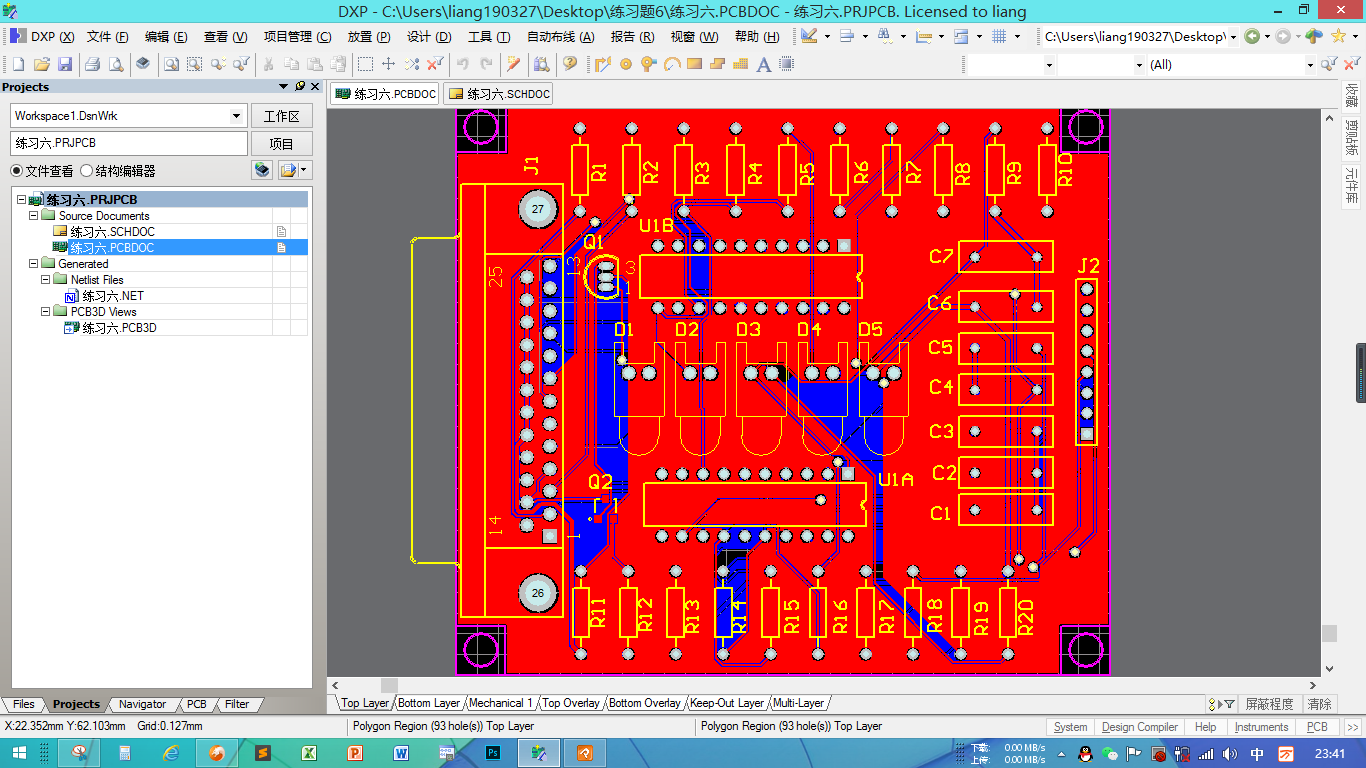Viewport: 1366px width, 768px height.
Task: Select the 文件查看 radio button
Action: pyautogui.click(x=16, y=170)
